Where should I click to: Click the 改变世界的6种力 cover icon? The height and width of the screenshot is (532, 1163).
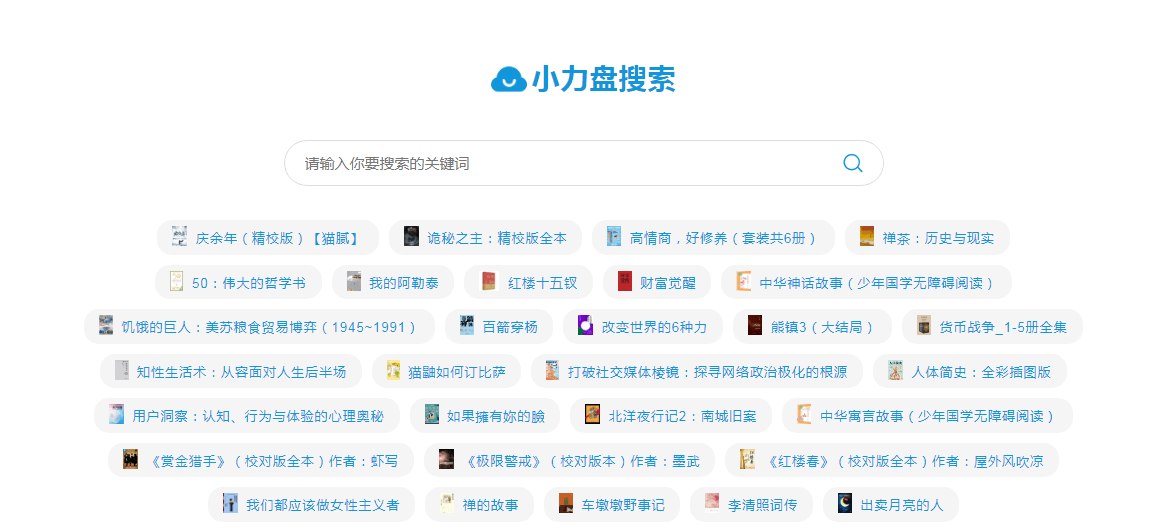coord(586,326)
